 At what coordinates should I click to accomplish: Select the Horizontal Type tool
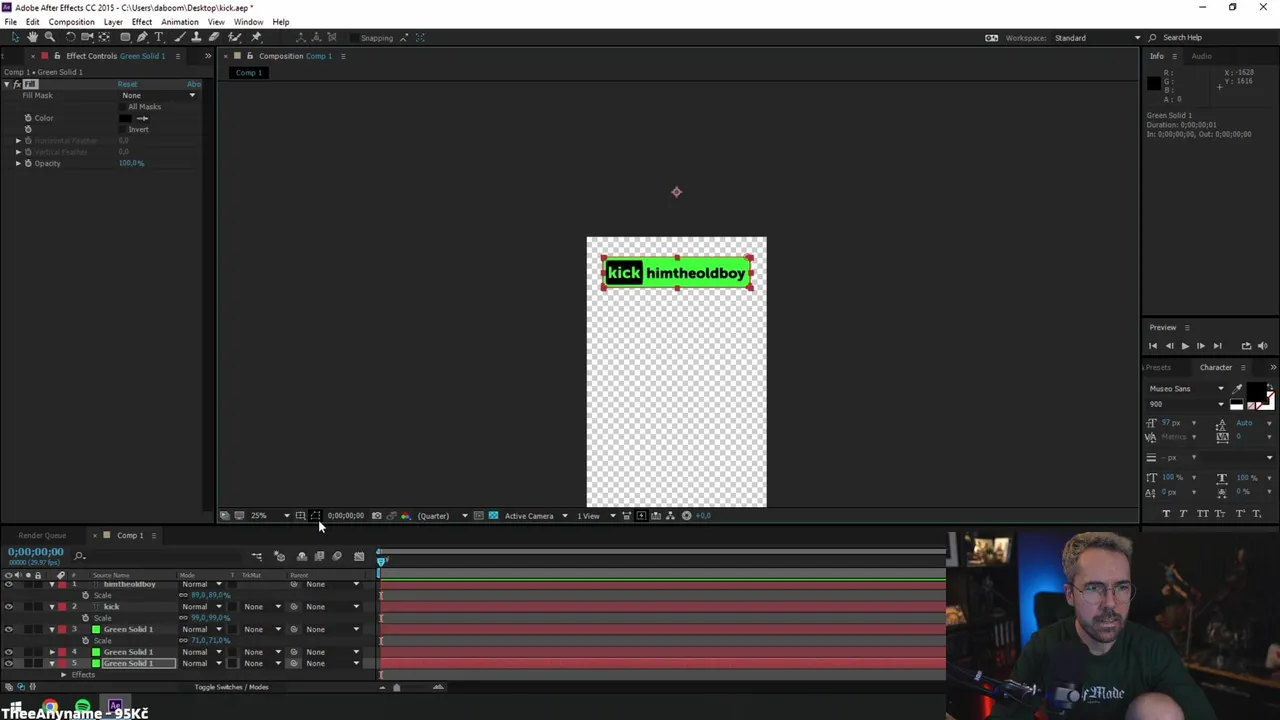[159, 37]
